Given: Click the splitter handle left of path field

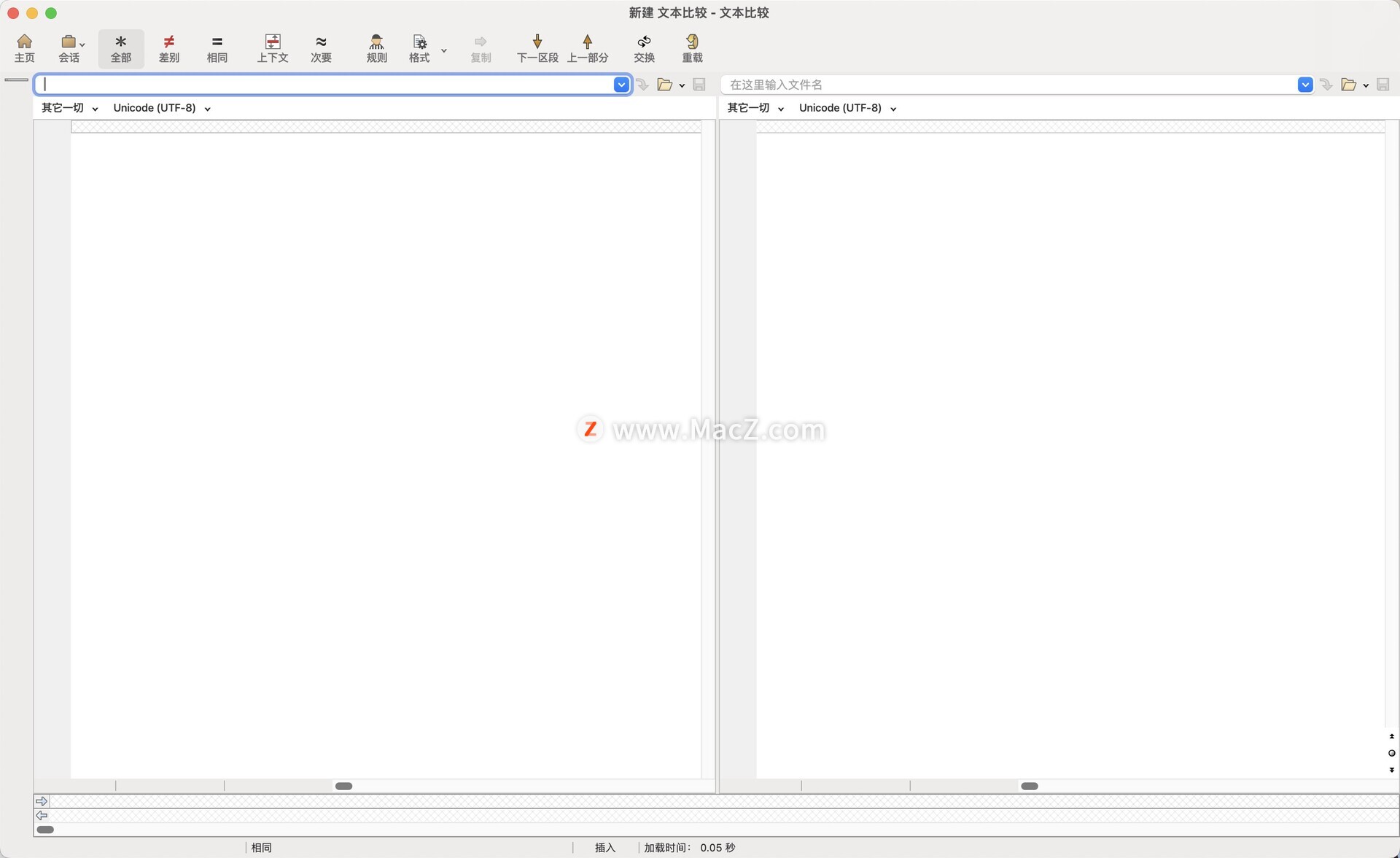Looking at the screenshot, I should (16, 80).
